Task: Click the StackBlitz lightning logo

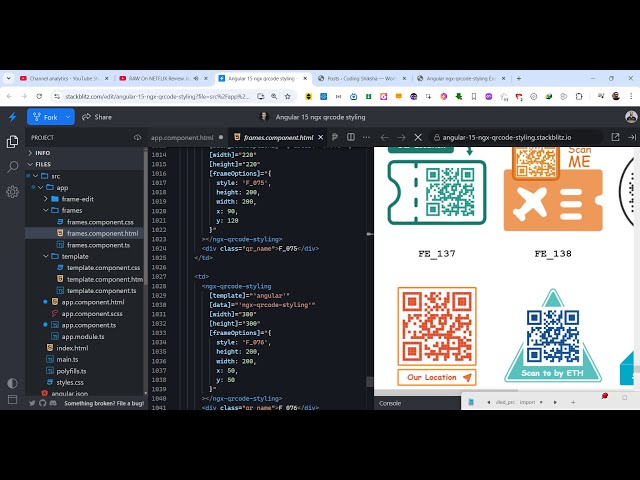Action: point(12,117)
